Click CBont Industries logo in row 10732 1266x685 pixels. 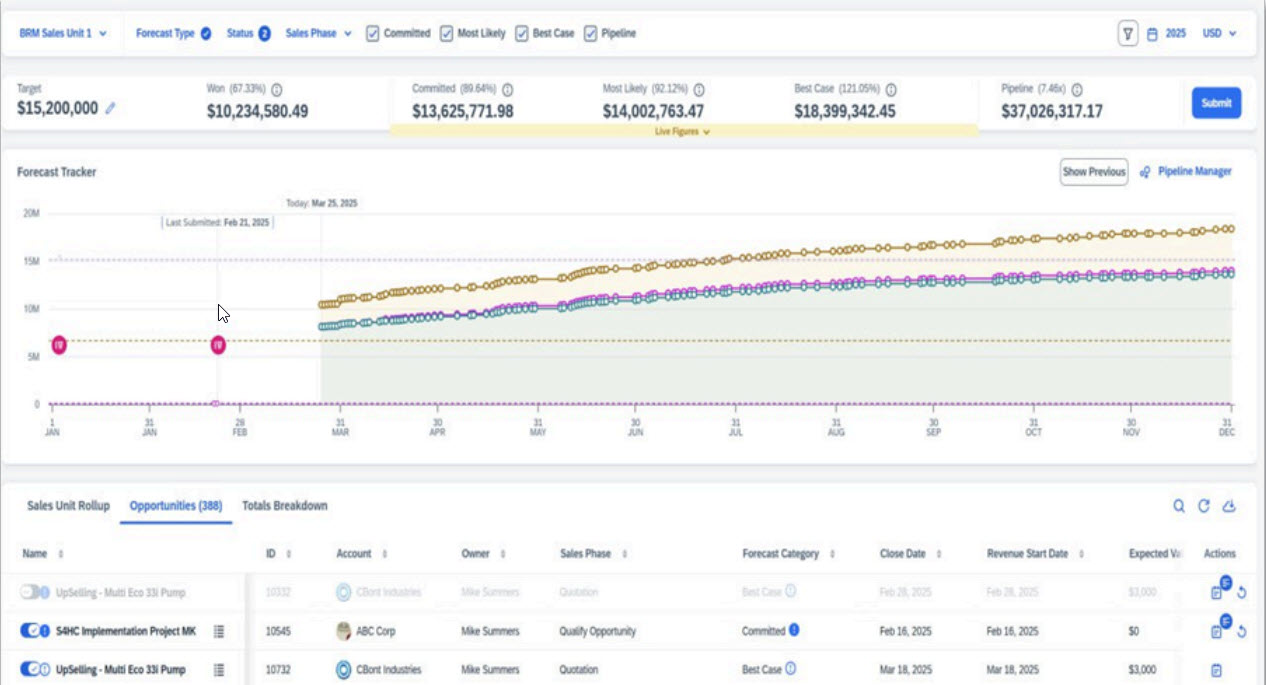pos(344,670)
